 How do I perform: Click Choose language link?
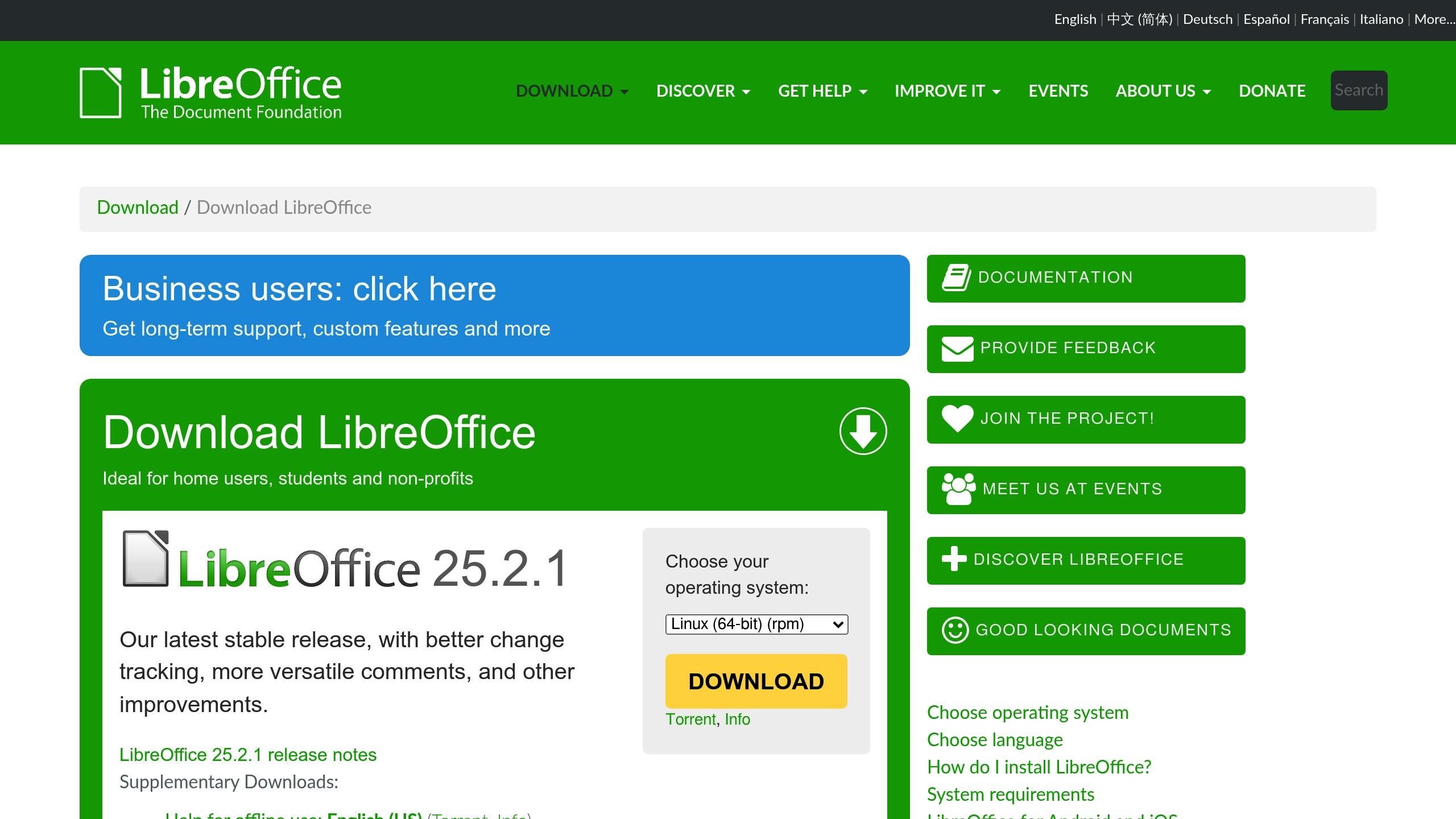point(995,740)
